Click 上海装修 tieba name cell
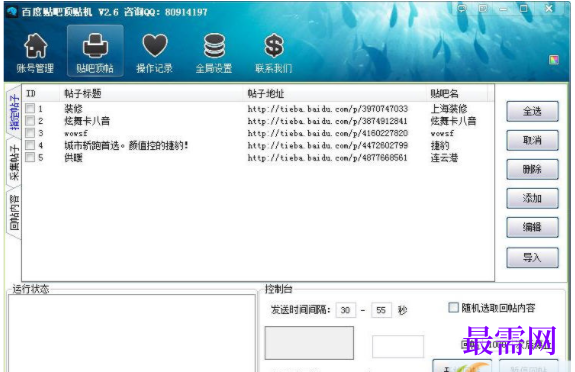Image resolution: width=575 pixels, height=372 pixels. point(449,109)
